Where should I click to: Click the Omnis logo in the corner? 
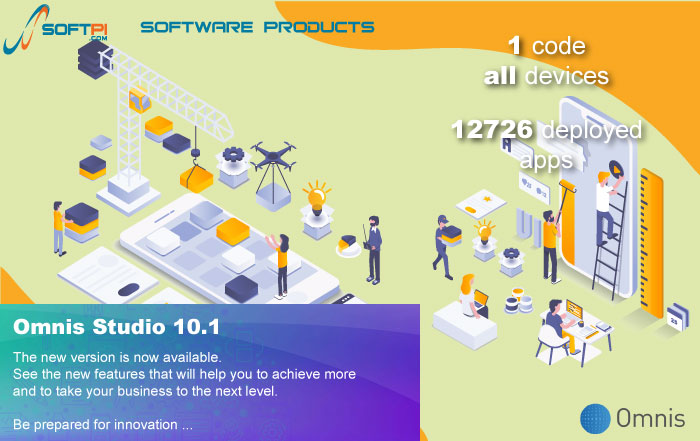point(633,418)
